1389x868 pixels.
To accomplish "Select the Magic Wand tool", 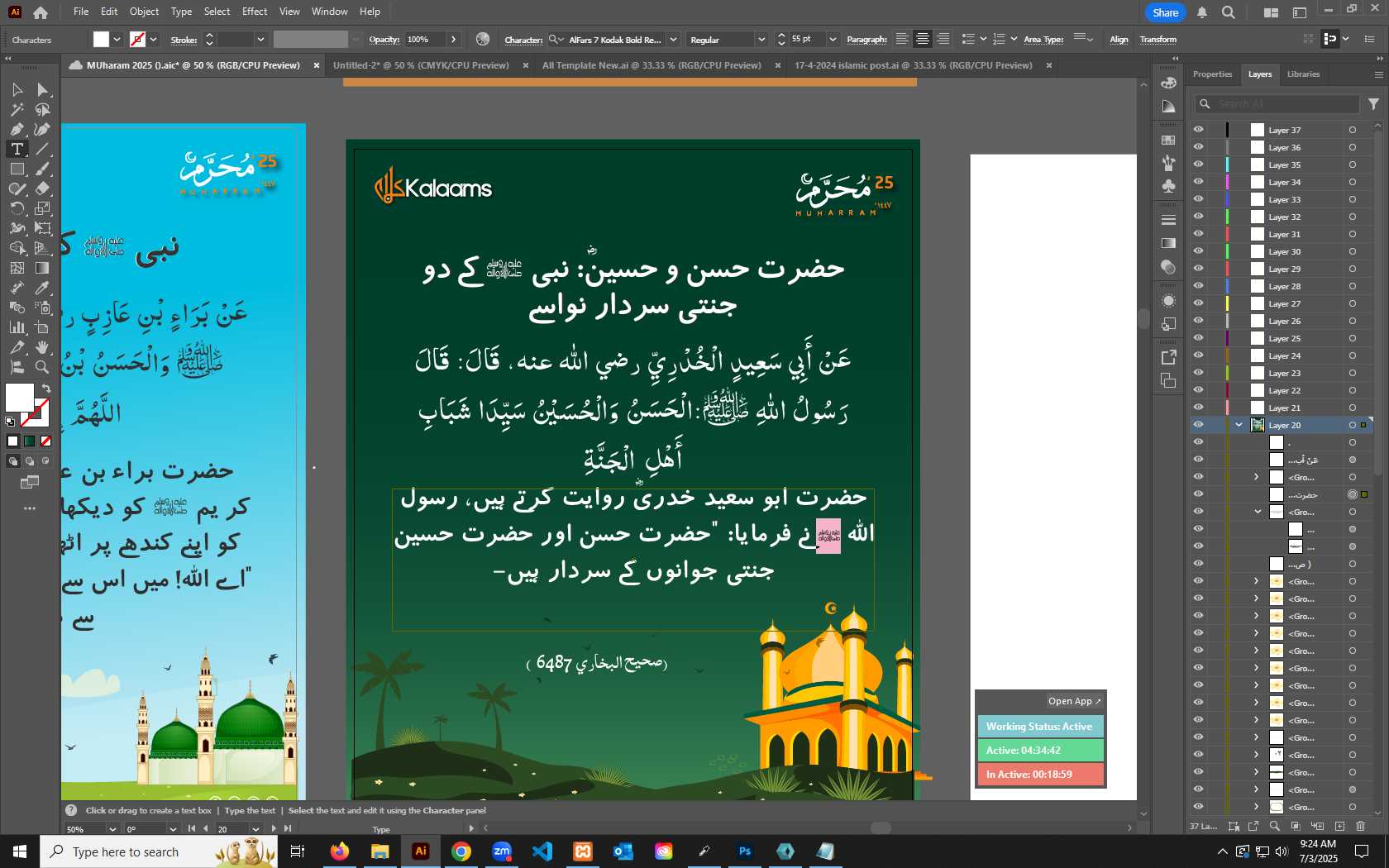I will point(17,109).
